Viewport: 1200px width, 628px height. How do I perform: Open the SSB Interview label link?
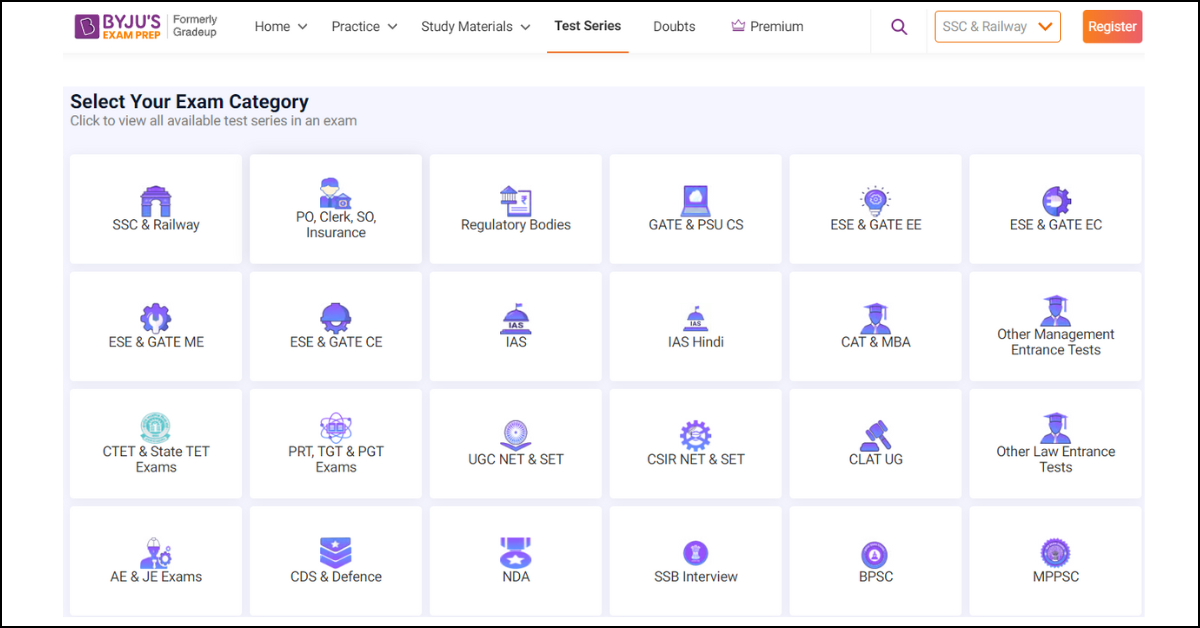coord(696,576)
